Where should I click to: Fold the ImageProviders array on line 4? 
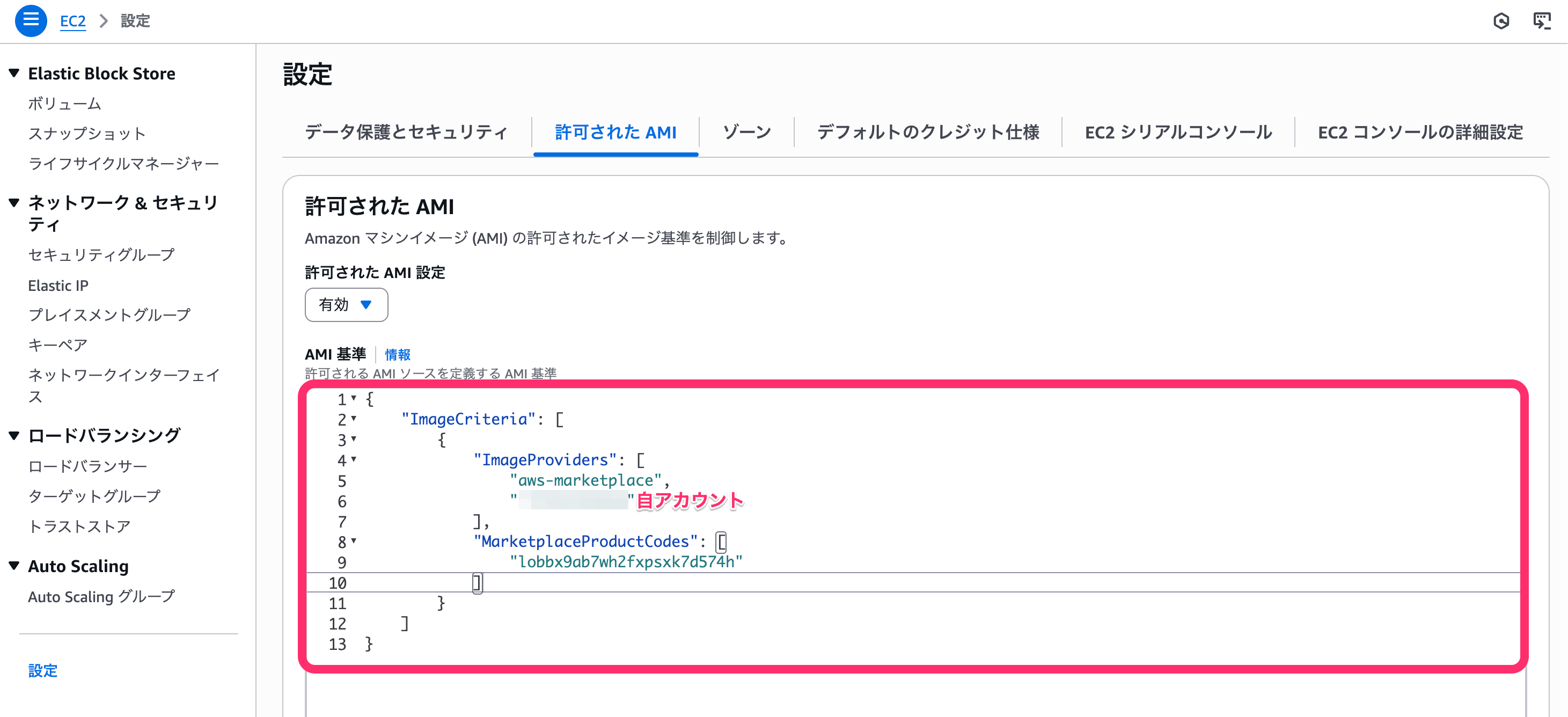click(354, 459)
